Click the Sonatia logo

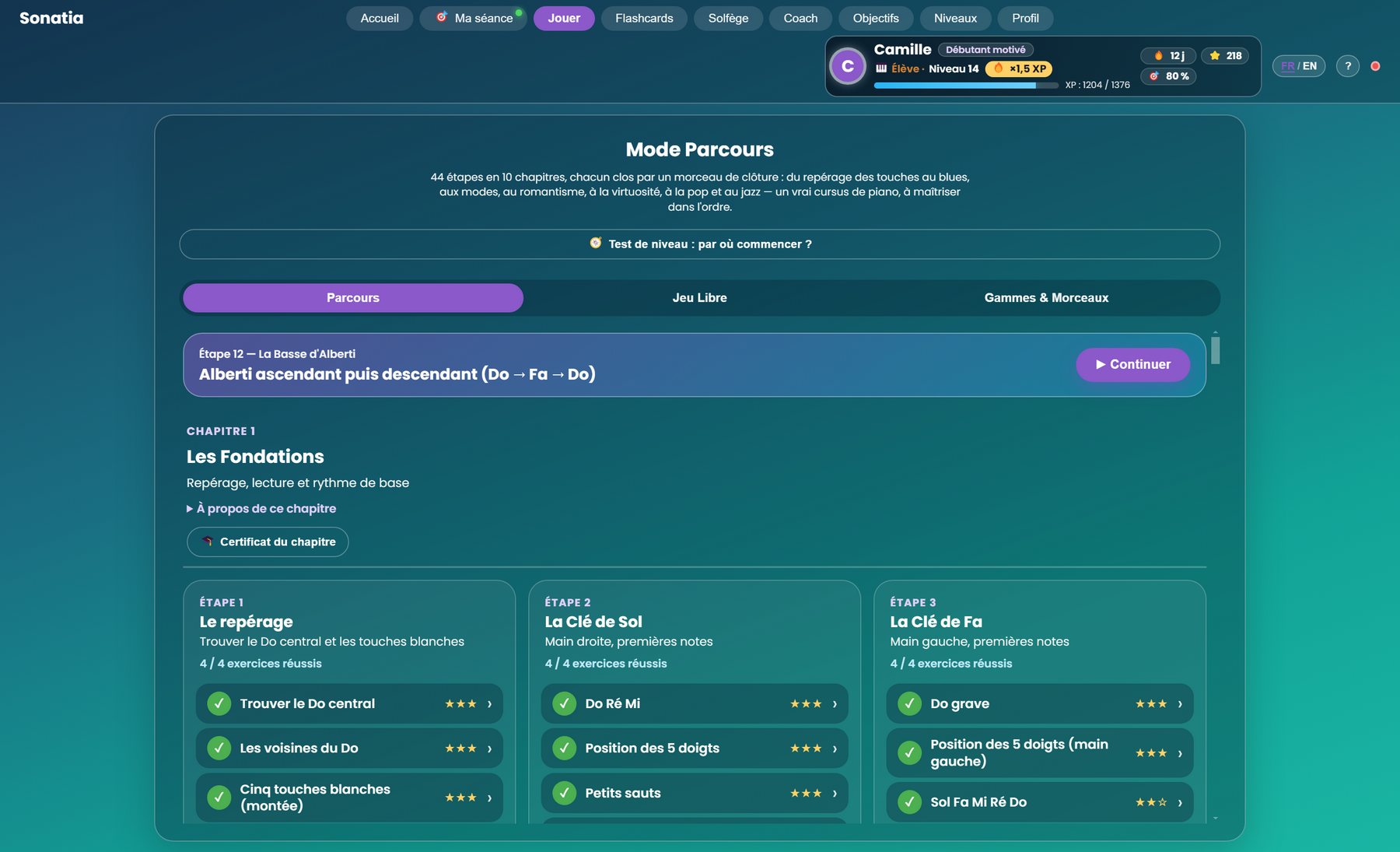51,18
